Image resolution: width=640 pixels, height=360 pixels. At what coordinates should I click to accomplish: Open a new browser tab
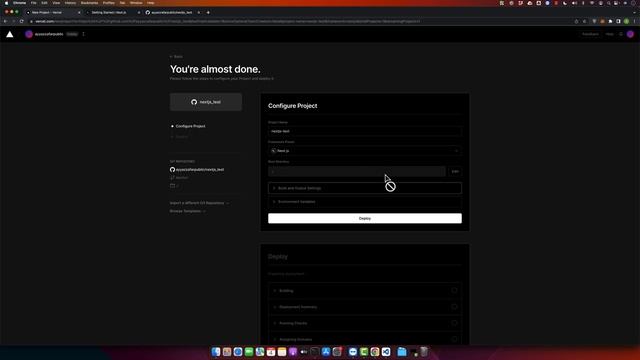coord(208,13)
